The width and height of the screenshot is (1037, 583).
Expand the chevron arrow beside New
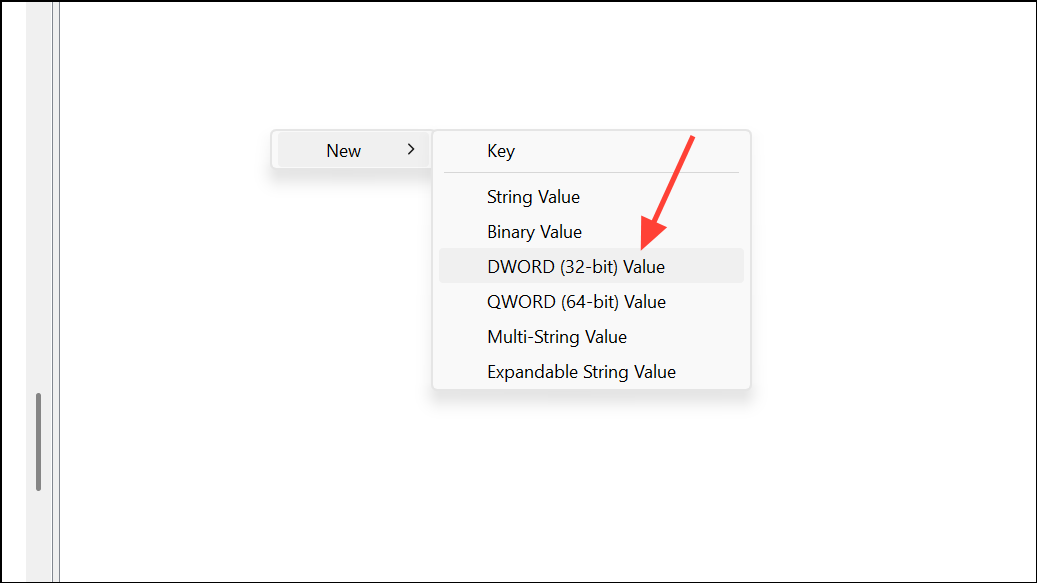pyautogui.click(x=411, y=149)
